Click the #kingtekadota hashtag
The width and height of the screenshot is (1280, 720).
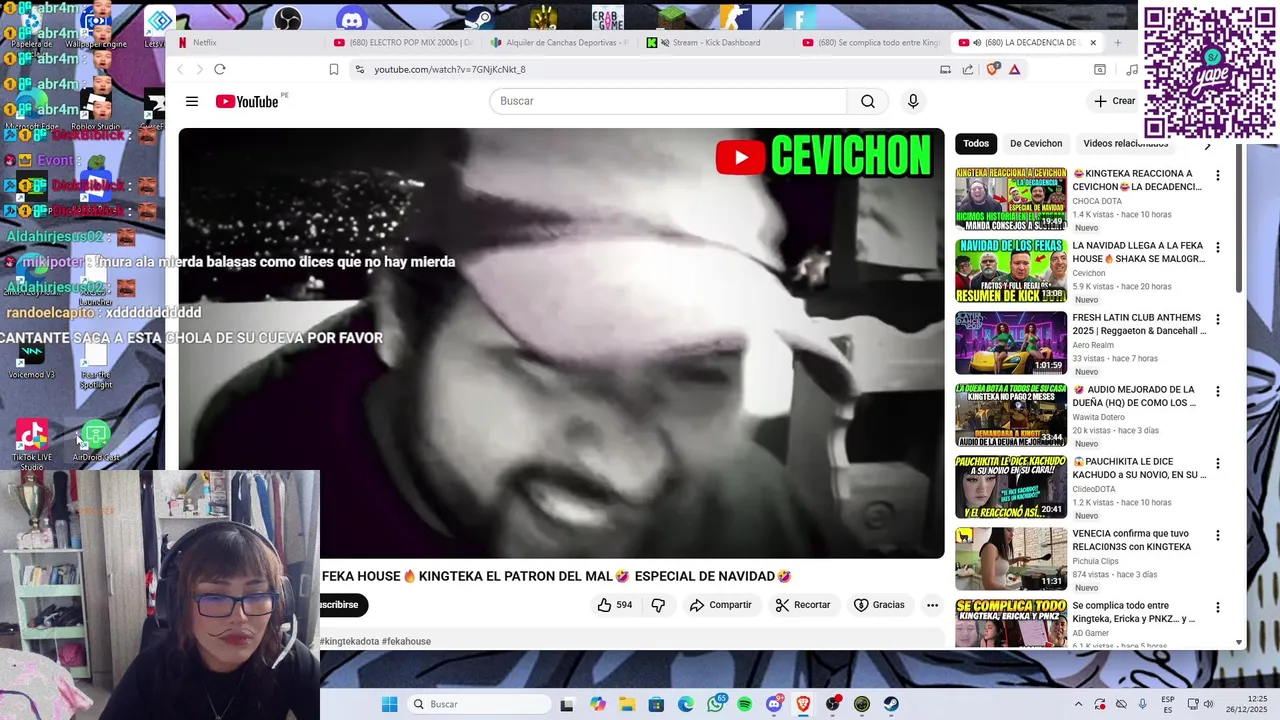coord(348,641)
